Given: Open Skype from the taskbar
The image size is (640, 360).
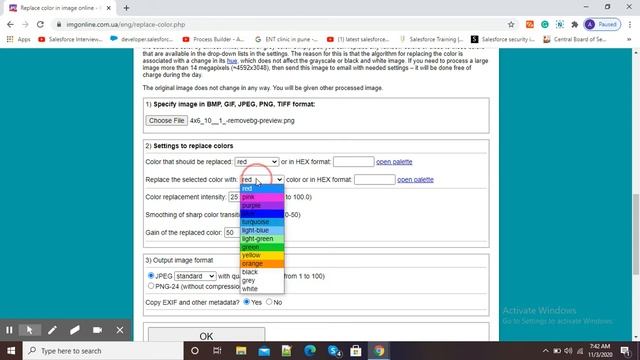Looking at the screenshot, I should click(334, 351).
